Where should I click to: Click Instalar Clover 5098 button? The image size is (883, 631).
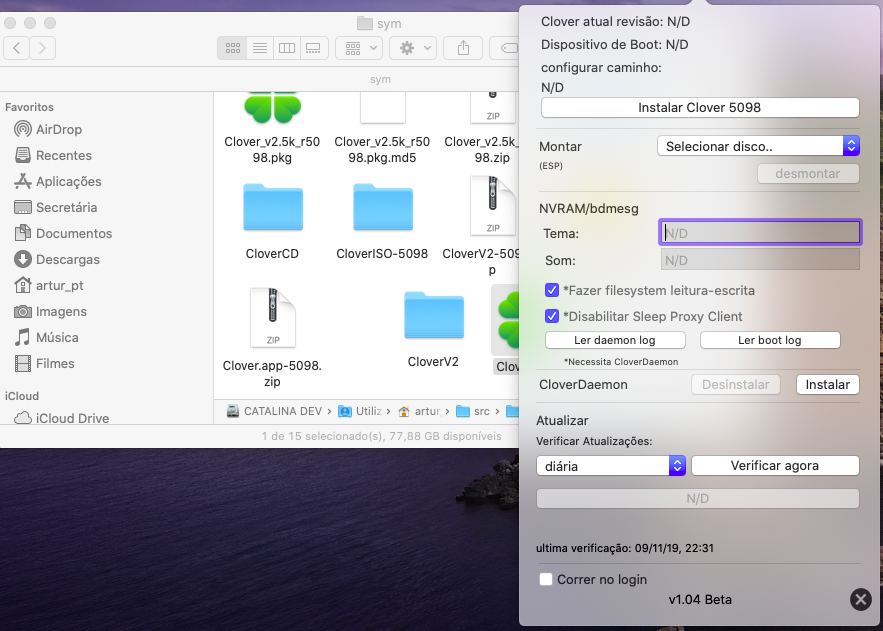(700, 108)
